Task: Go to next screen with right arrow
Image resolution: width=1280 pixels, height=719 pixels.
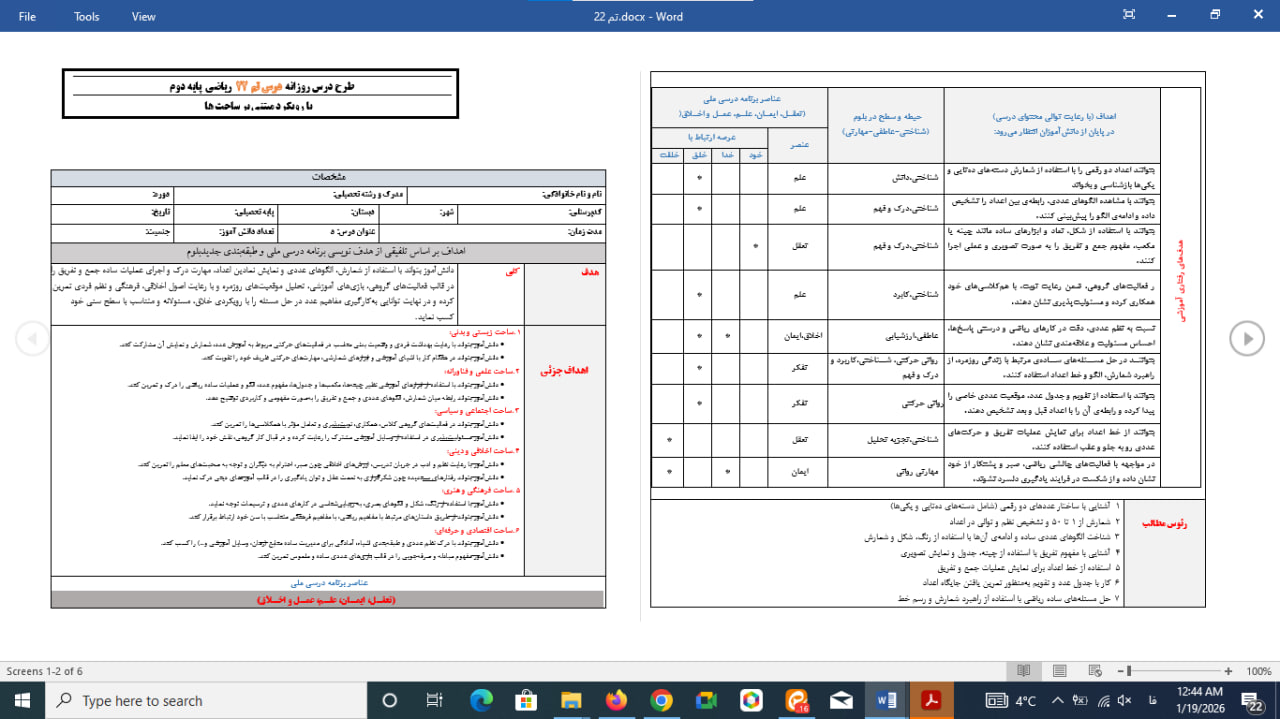Action: [1247, 338]
